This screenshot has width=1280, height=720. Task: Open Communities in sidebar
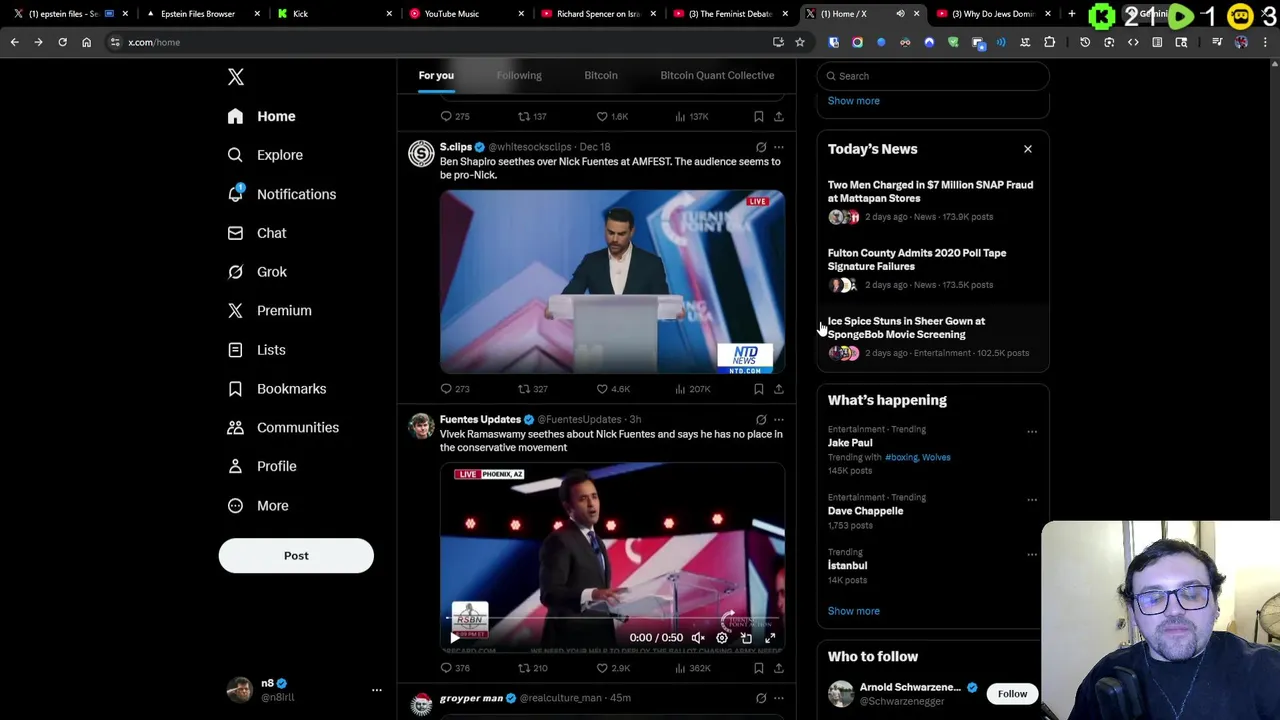coord(283,428)
